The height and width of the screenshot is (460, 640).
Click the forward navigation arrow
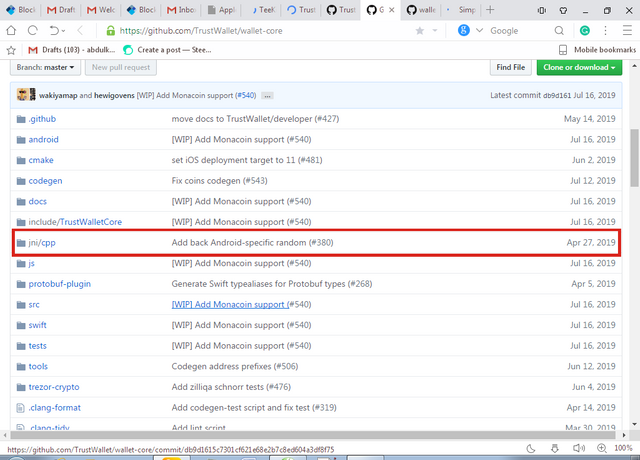[80, 31]
